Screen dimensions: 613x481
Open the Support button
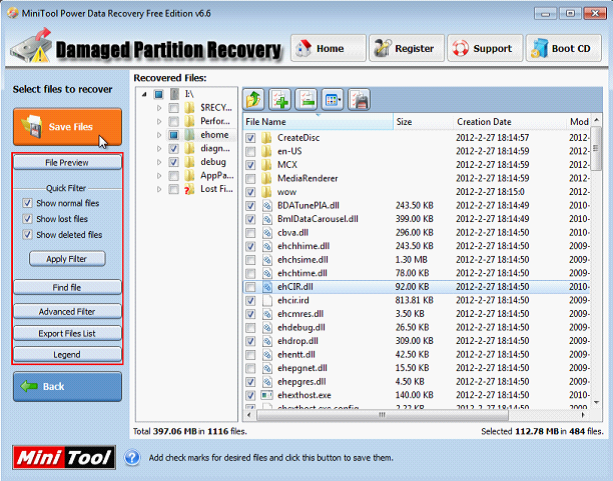click(x=485, y=48)
